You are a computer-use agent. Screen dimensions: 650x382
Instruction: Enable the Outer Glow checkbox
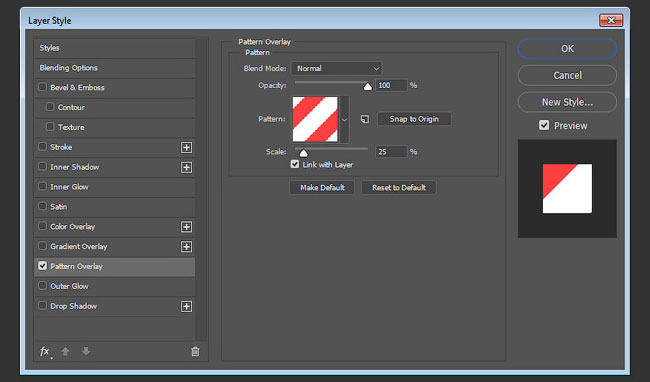click(x=42, y=285)
